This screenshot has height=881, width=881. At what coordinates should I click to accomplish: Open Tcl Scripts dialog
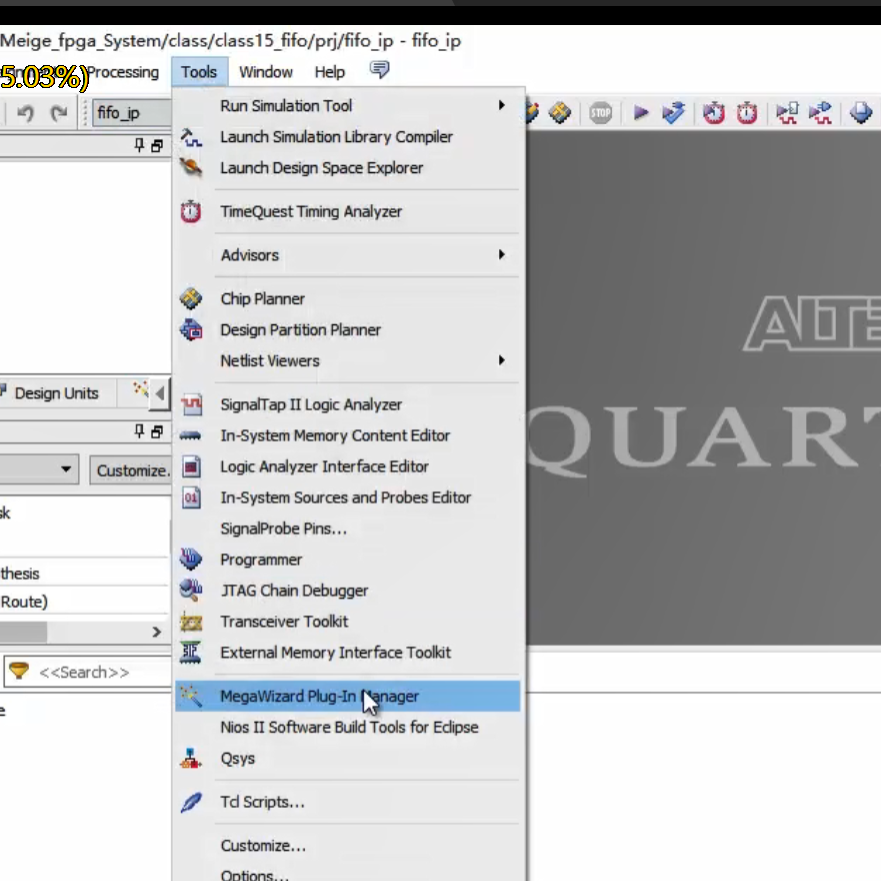click(347, 802)
